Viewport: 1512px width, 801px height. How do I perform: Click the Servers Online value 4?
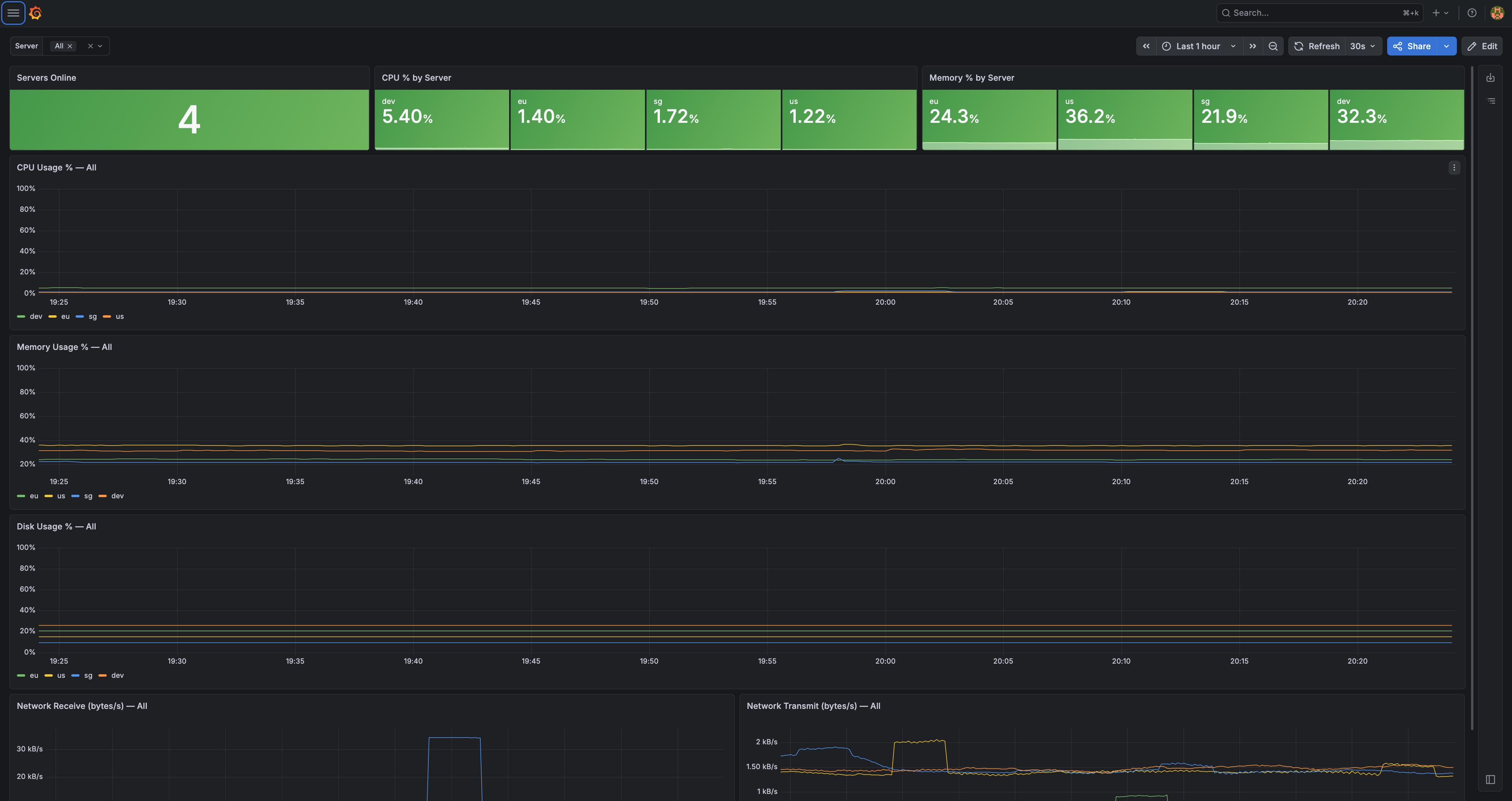point(189,120)
